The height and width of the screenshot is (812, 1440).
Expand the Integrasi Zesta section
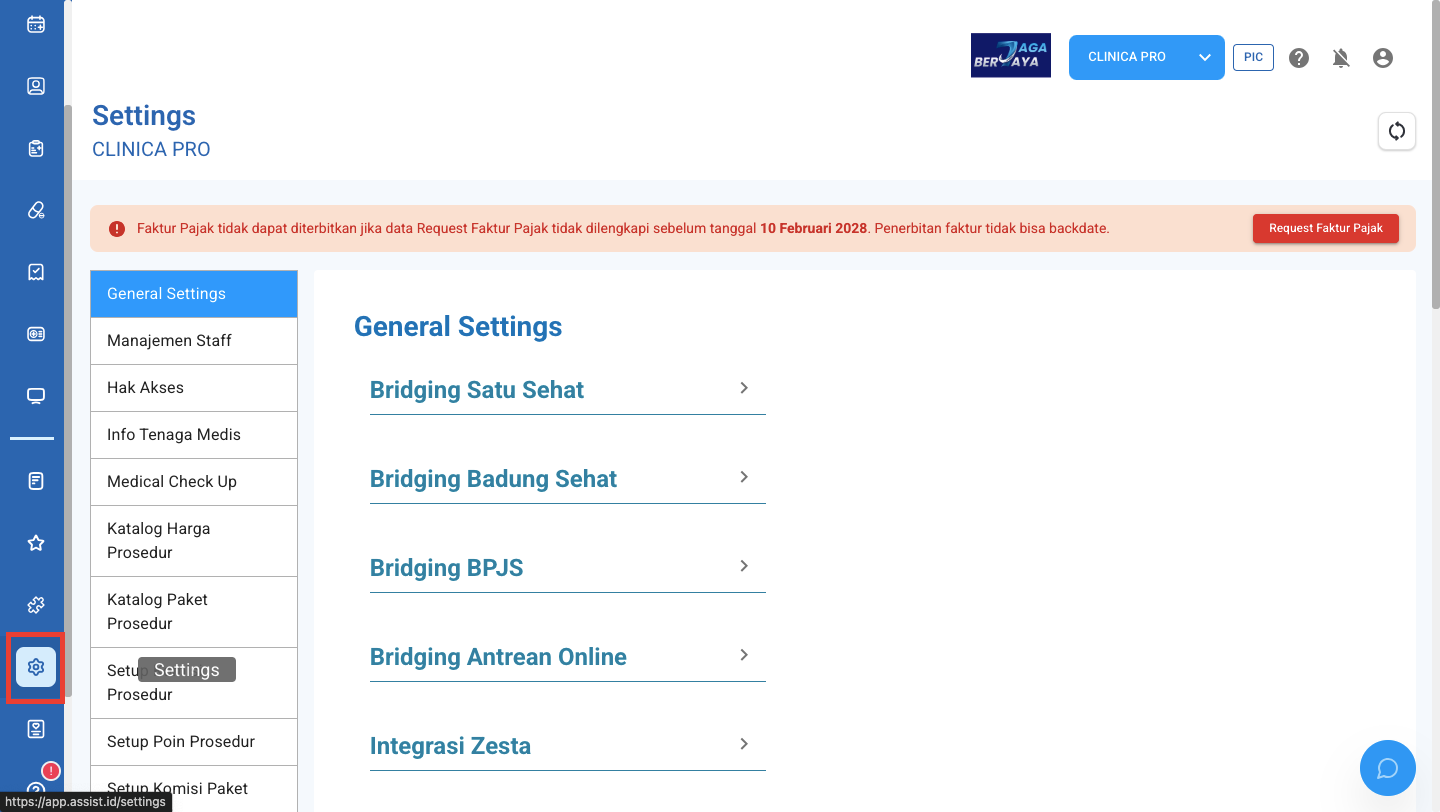pos(567,746)
